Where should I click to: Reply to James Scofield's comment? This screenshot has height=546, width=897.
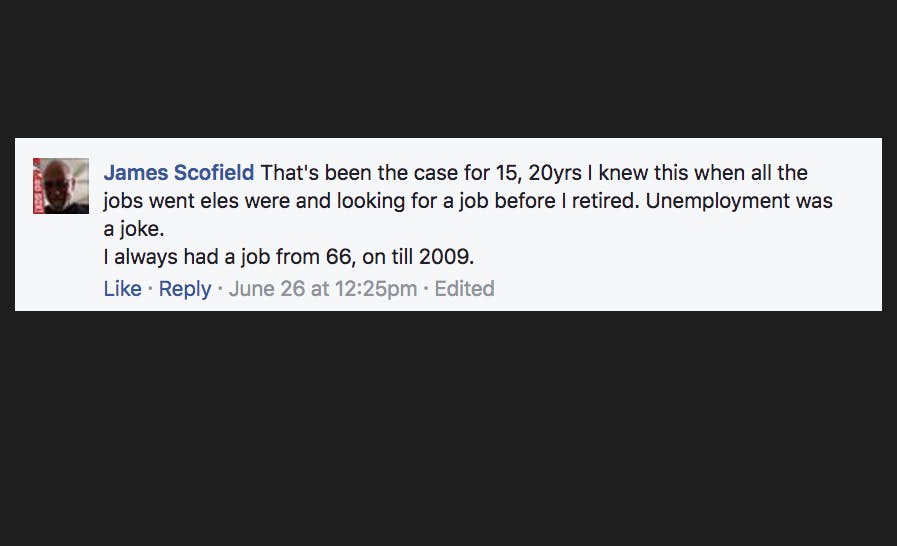tap(185, 289)
